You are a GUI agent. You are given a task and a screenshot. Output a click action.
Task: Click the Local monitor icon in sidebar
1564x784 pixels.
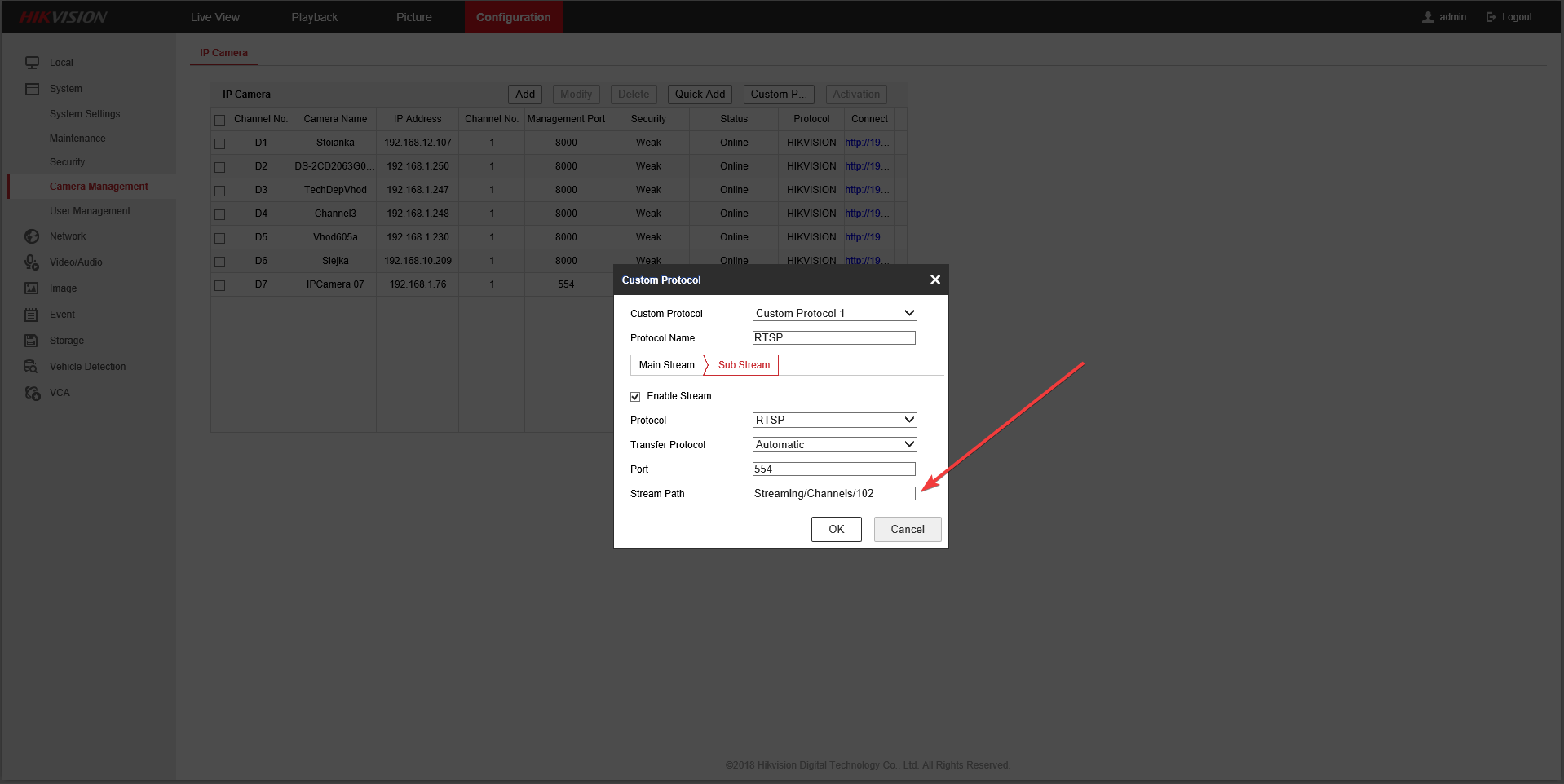pos(32,63)
